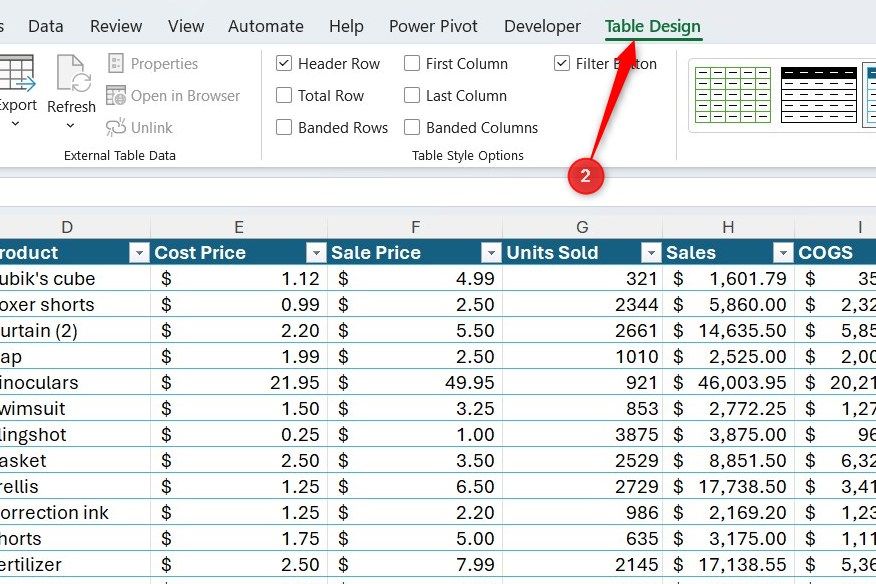Select column G header
The width and height of the screenshot is (876, 584).
coord(582,227)
